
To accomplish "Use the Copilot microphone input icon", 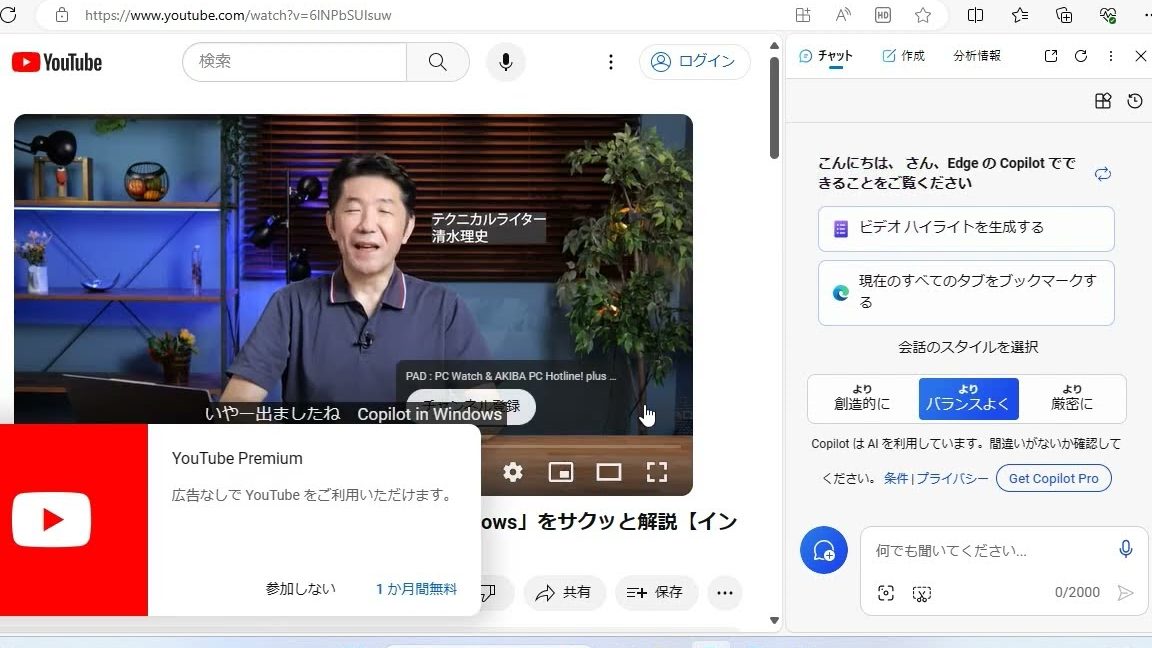I will click(1126, 549).
